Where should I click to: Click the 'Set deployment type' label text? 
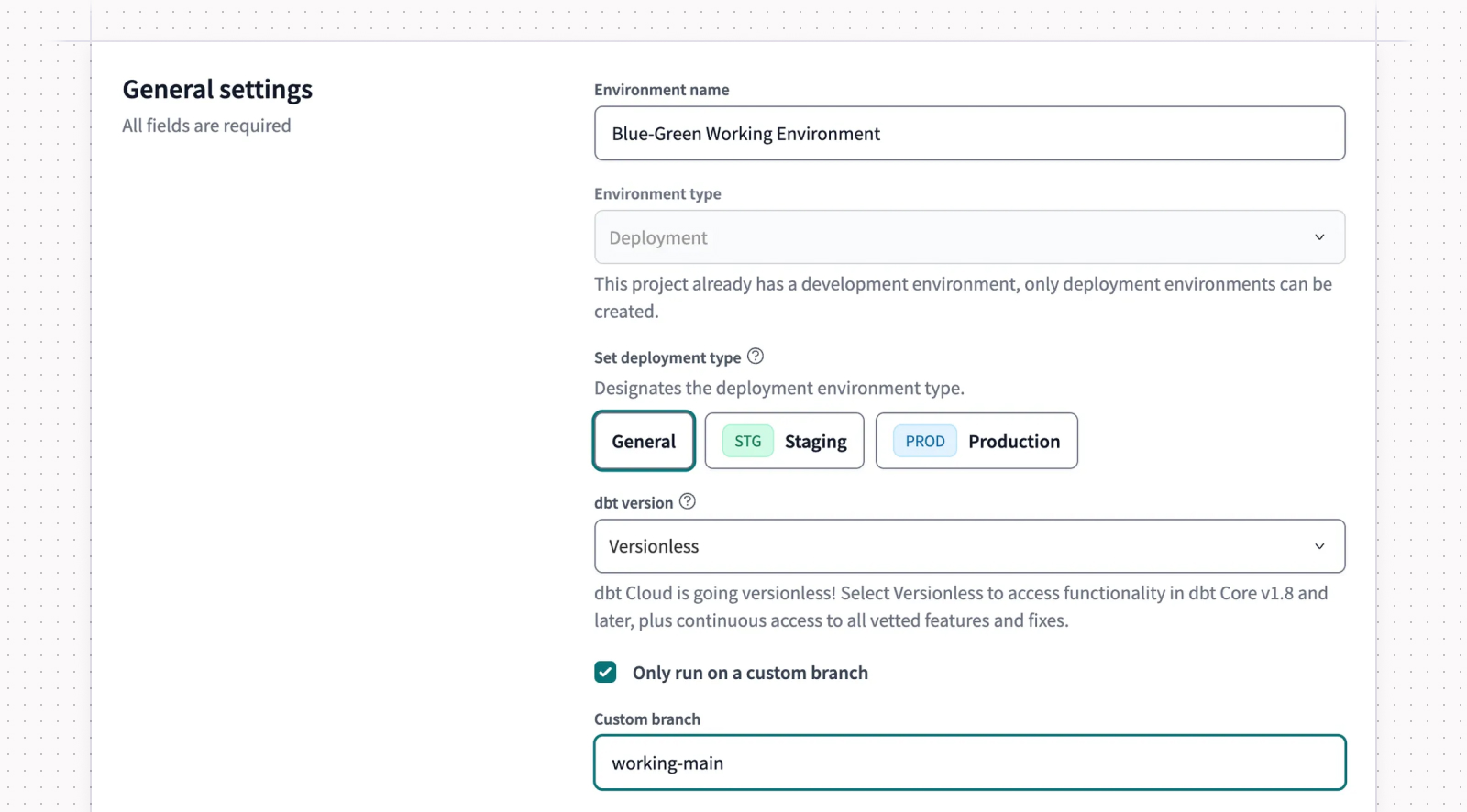pos(667,357)
